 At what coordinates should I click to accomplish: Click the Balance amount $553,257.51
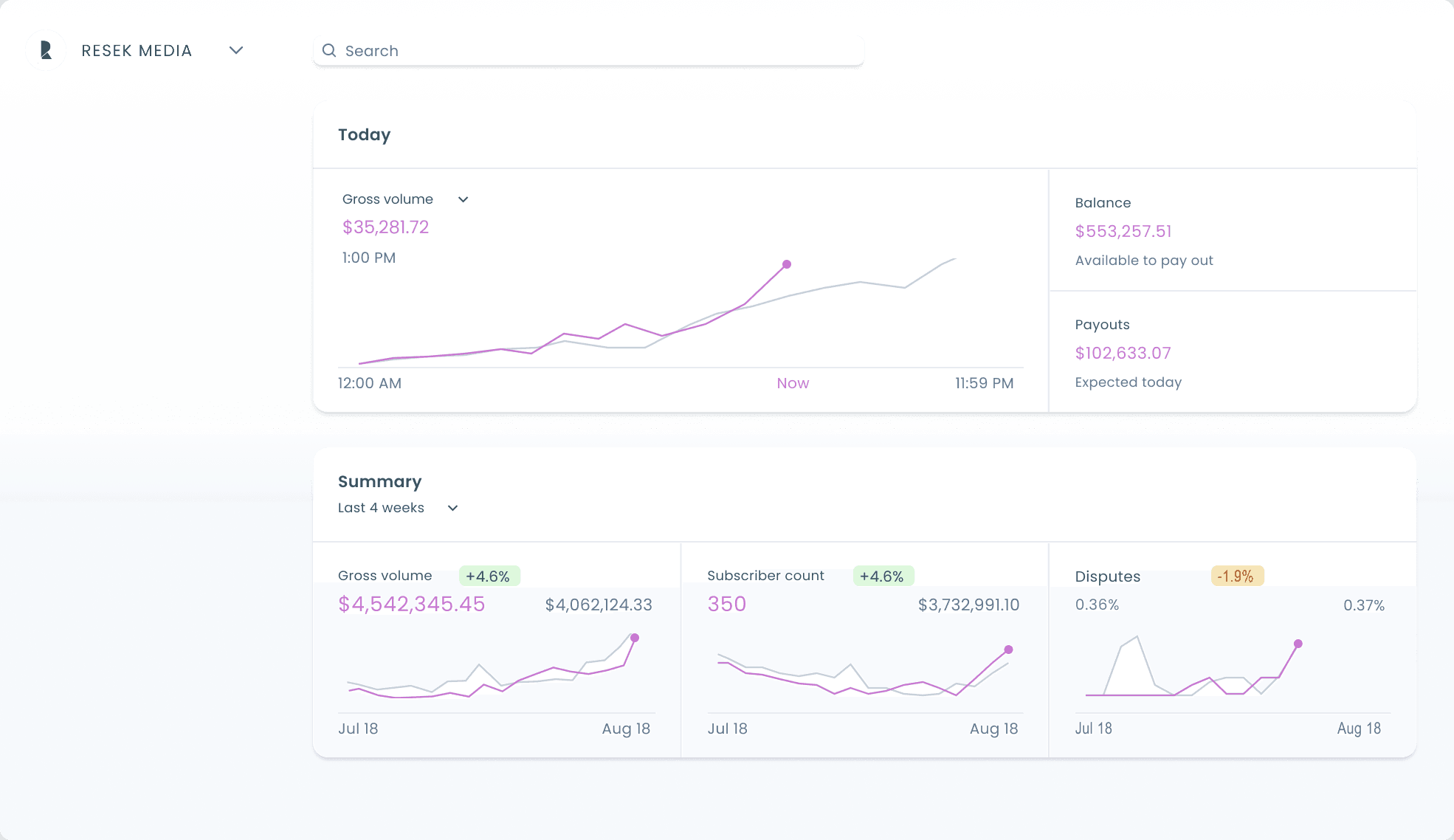click(x=1123, y=231)
